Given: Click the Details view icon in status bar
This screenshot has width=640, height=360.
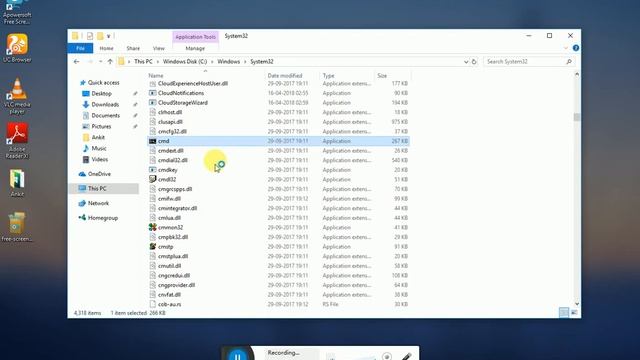Looking at the screenshot, I should tap(564, 313).
